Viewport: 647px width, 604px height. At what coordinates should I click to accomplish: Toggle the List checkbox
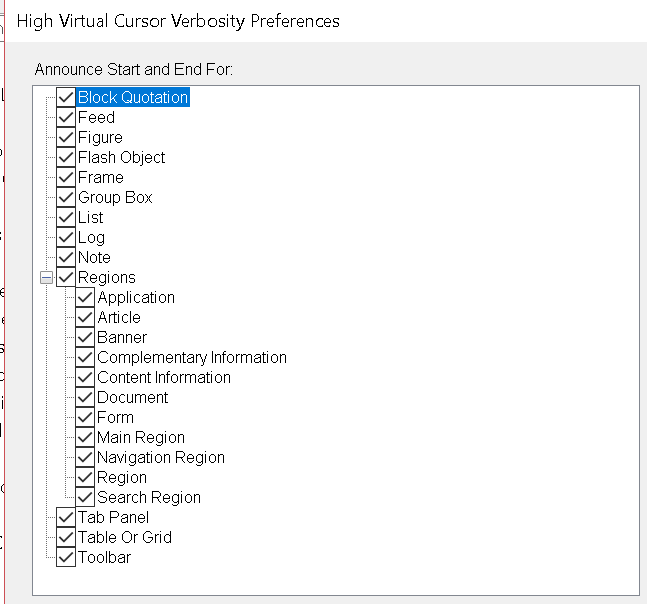pyautogui.click(x=66, y=217)
